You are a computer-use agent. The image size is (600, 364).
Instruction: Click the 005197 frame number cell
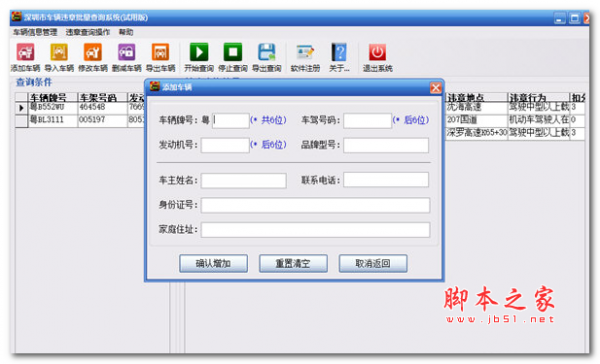[x=102, y=121]
